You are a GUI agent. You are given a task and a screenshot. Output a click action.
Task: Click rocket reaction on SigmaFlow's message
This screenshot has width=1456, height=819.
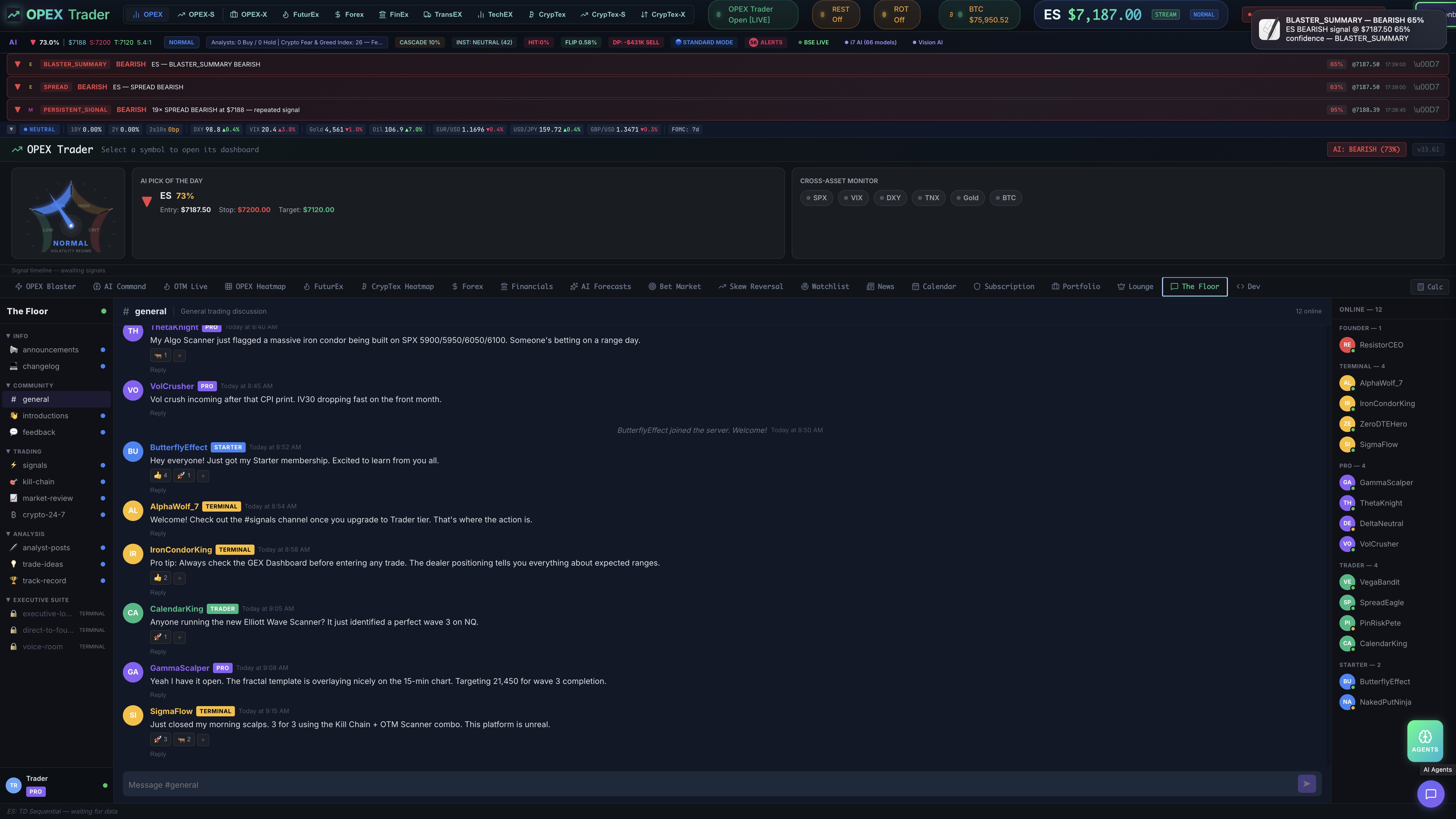[x=160, y=740]
